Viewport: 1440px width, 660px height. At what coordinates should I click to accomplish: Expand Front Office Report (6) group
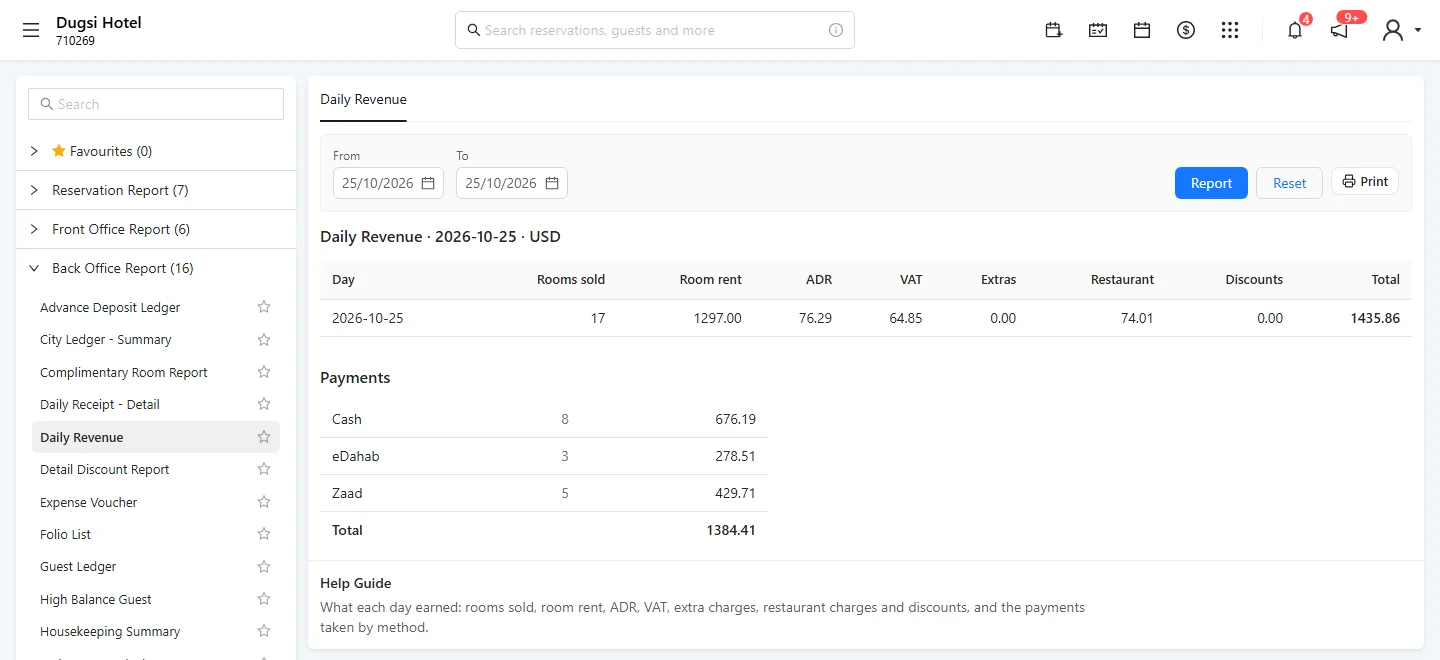tap(156, 229)
